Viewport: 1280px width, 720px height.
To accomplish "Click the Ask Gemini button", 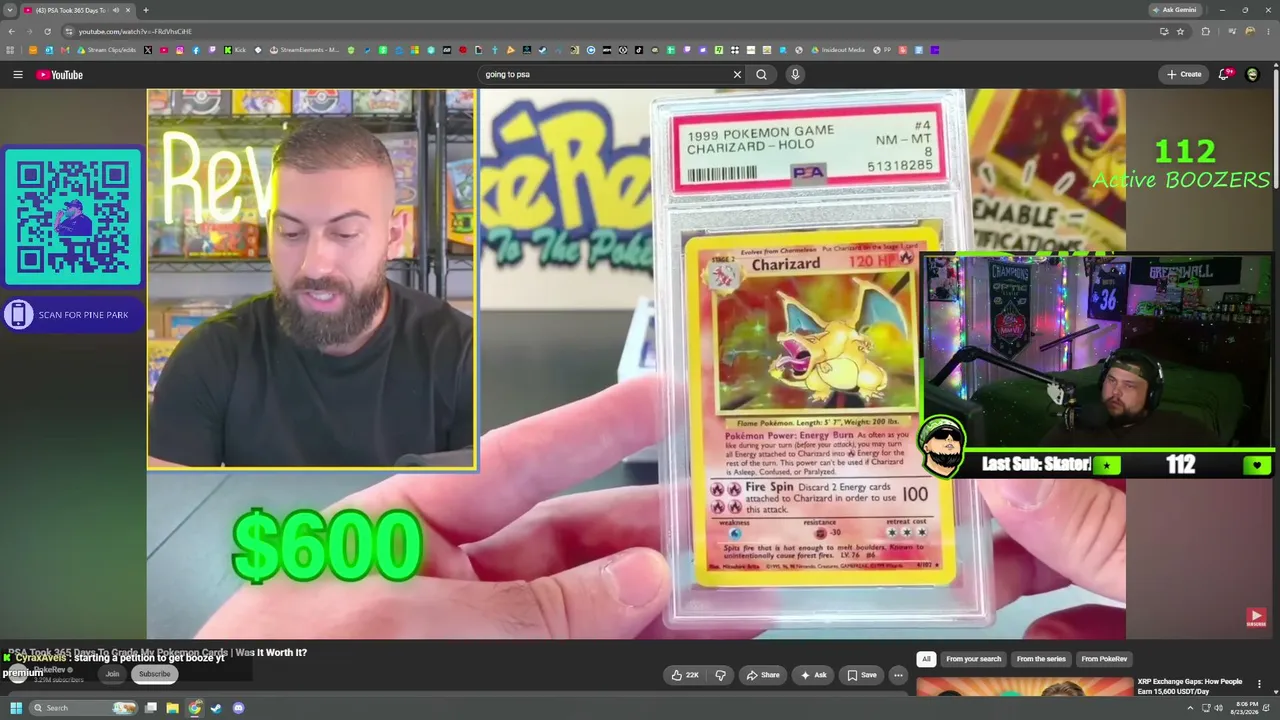I will pyautogui.click(x=1174, y=10).
